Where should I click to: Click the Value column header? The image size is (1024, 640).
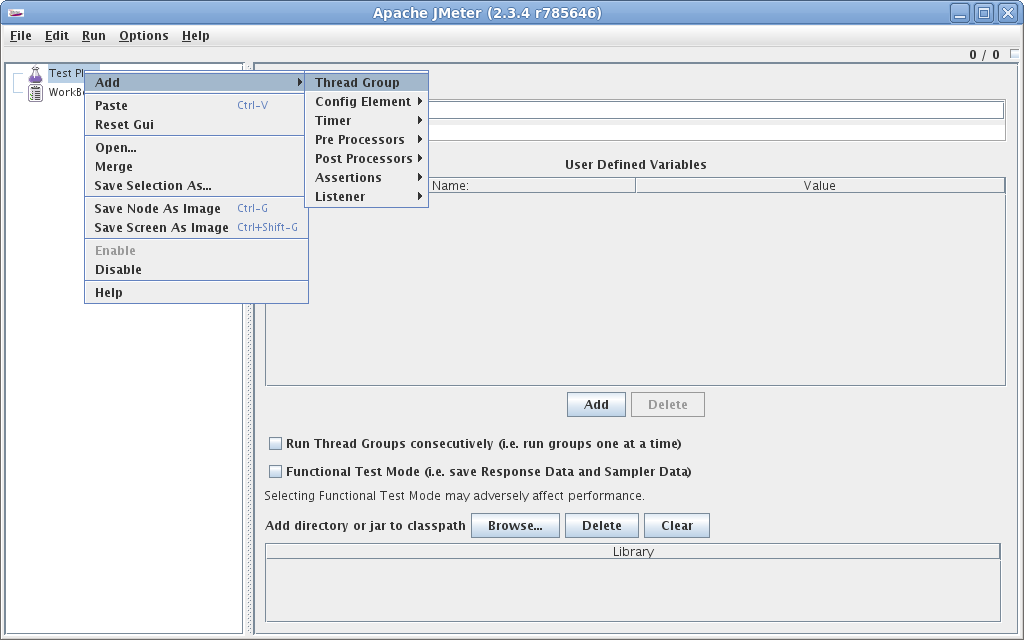[820, 185]
